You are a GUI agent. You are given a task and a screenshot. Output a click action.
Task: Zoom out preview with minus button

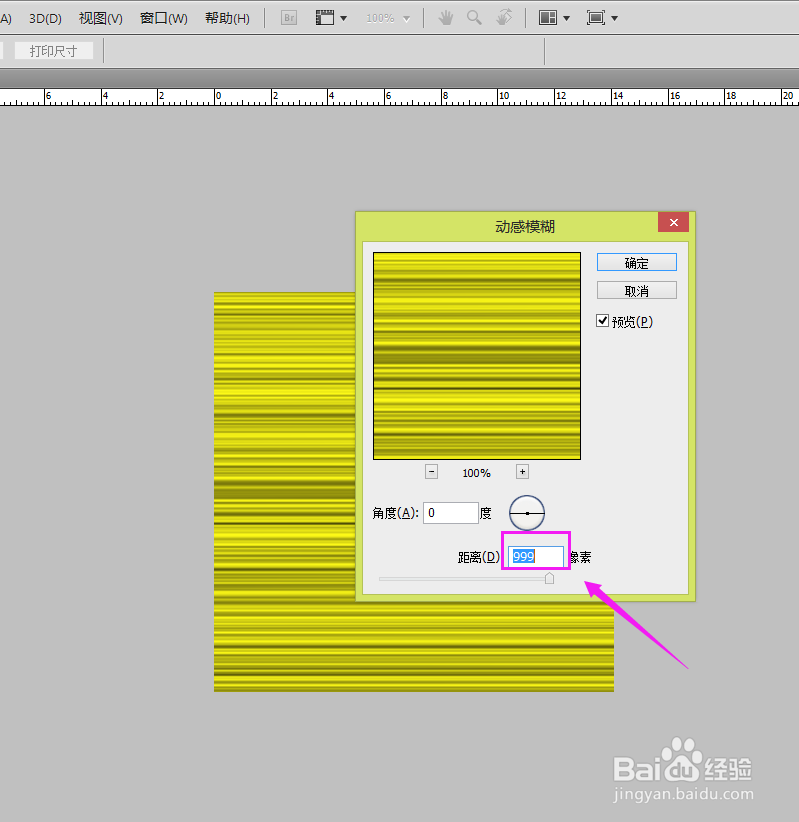pyautogui.click(x=431, y=472)
